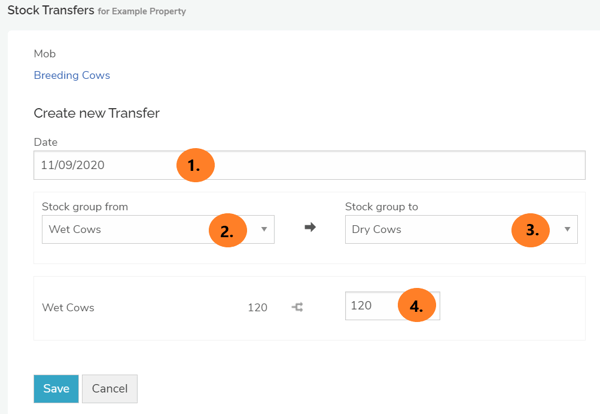Click the orange step 4 marker
Image resolution: width=600 pixels, height=414 pixels.
(x=416, y=307)
